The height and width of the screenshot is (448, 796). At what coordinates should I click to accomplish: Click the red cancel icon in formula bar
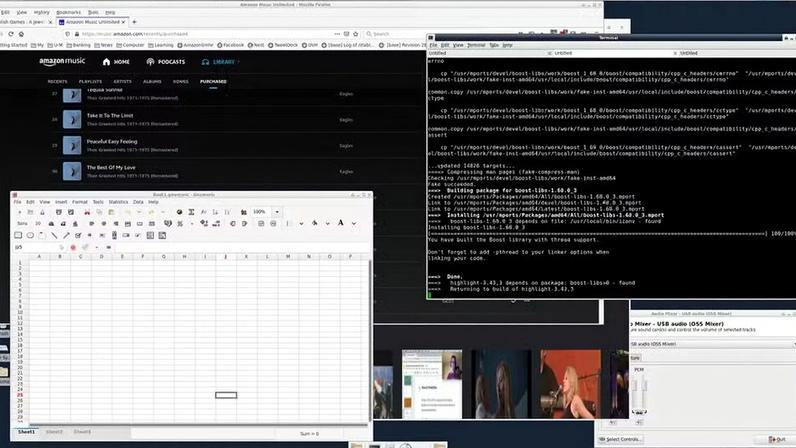pos(73,247)
